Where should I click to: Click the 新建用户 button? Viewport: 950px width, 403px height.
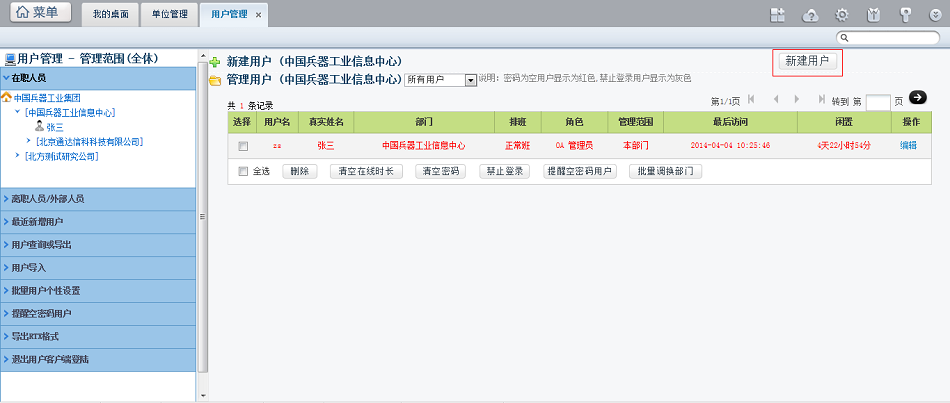click(x=807, y=61)
